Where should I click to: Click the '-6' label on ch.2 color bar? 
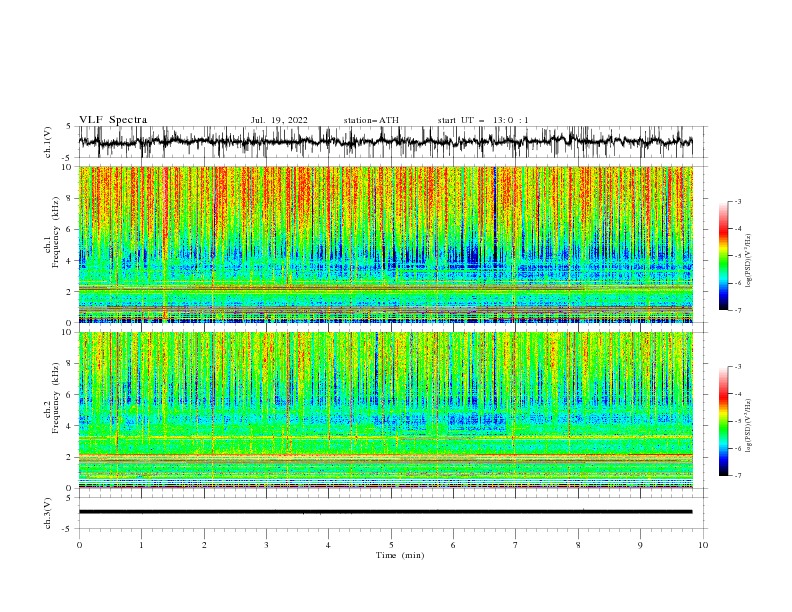click(738, 448)
